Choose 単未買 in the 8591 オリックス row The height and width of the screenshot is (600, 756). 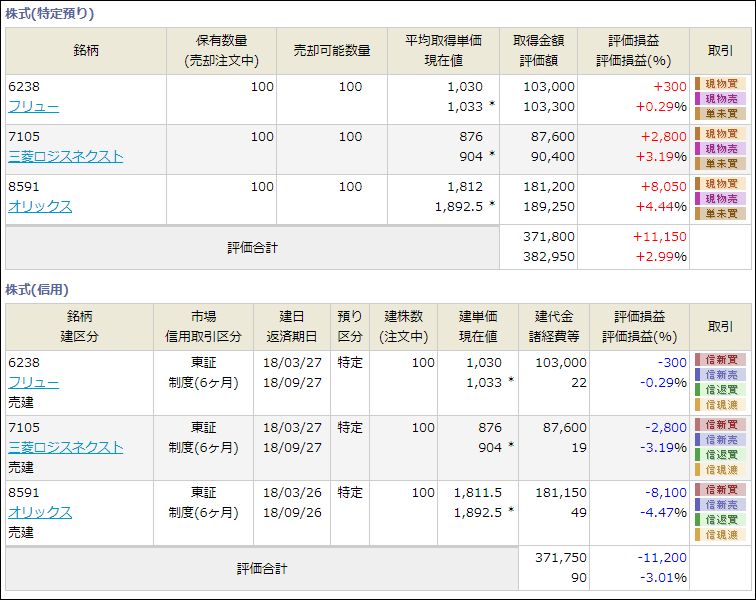click(x=720, y=214)
